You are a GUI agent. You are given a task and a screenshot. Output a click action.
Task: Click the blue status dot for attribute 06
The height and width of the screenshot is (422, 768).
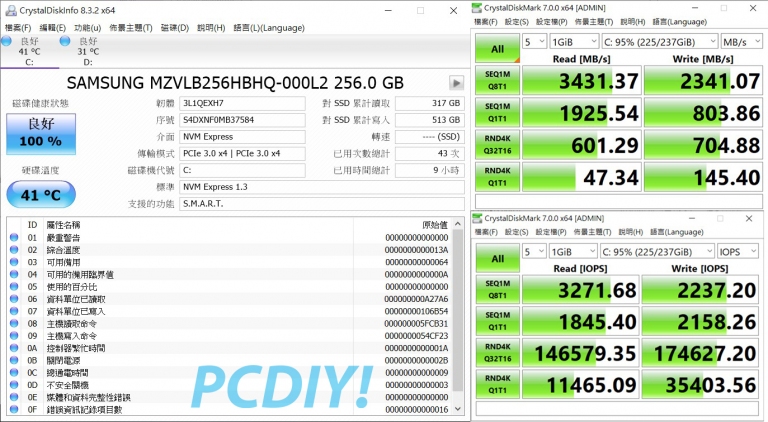pyautogui.click(x=14, y=299)
